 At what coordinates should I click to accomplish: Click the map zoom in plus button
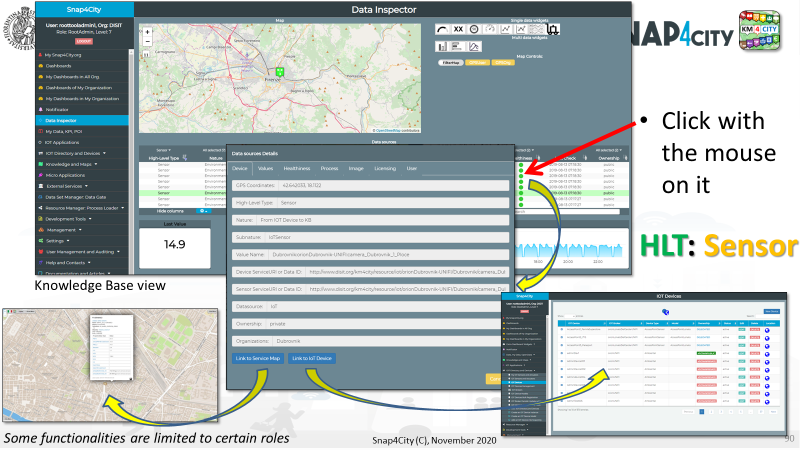point(148,31)
